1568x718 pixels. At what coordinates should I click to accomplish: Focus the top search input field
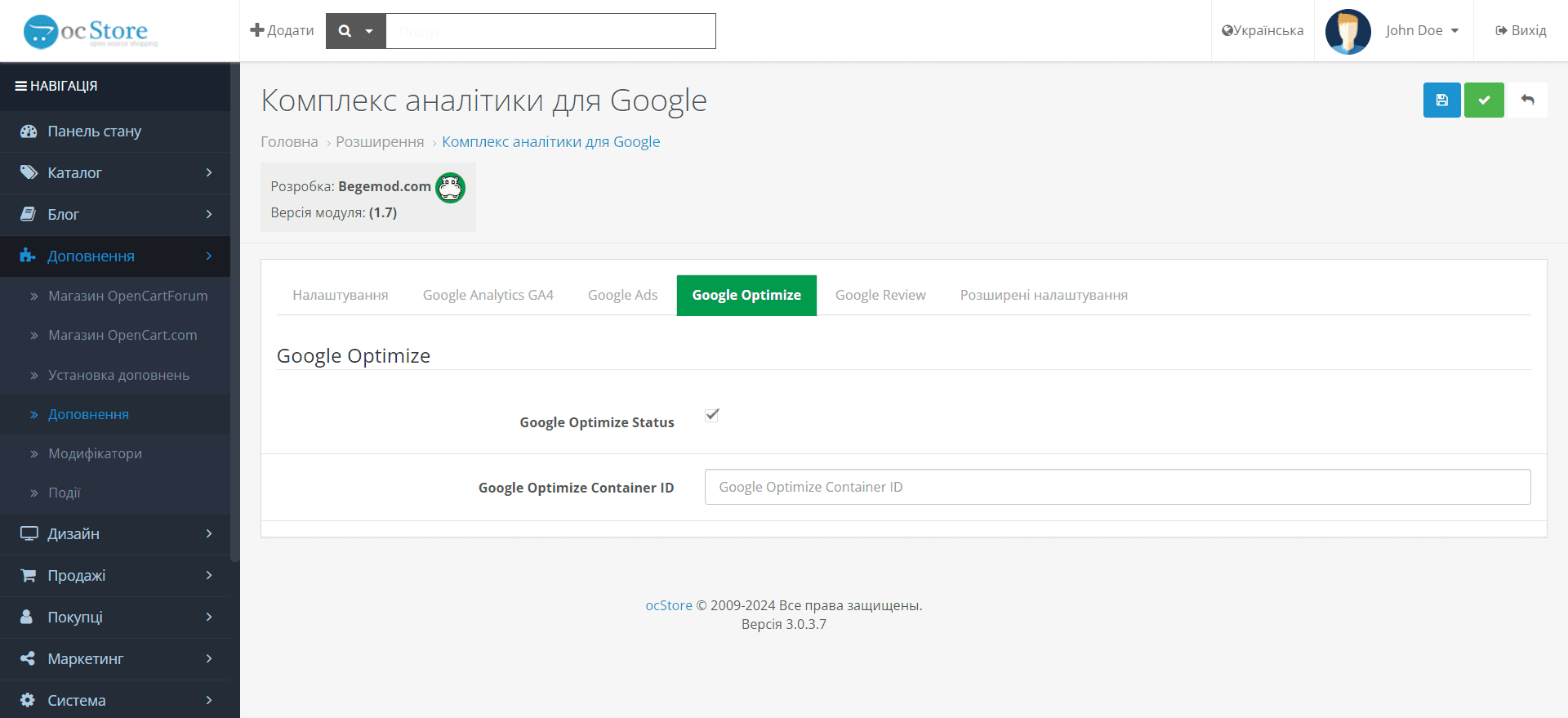(550, 31)
